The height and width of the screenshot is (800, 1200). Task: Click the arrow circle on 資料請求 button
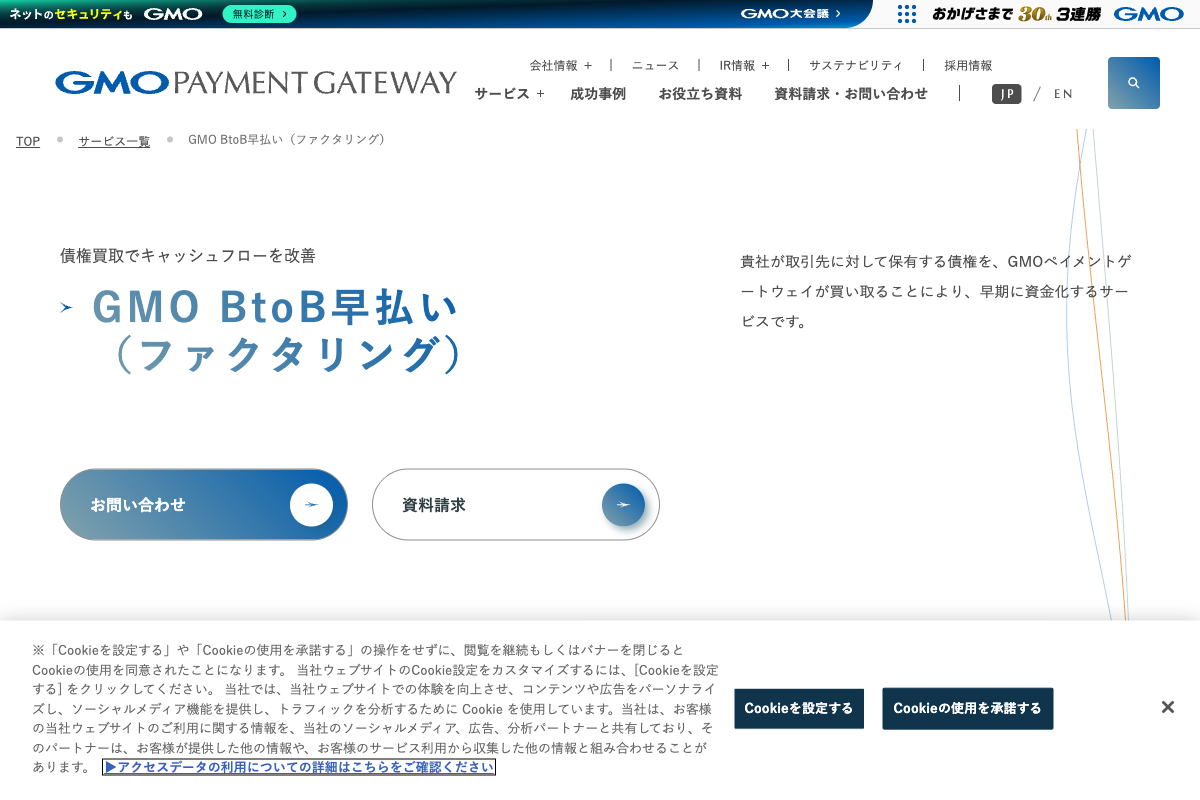coord(623,505)
